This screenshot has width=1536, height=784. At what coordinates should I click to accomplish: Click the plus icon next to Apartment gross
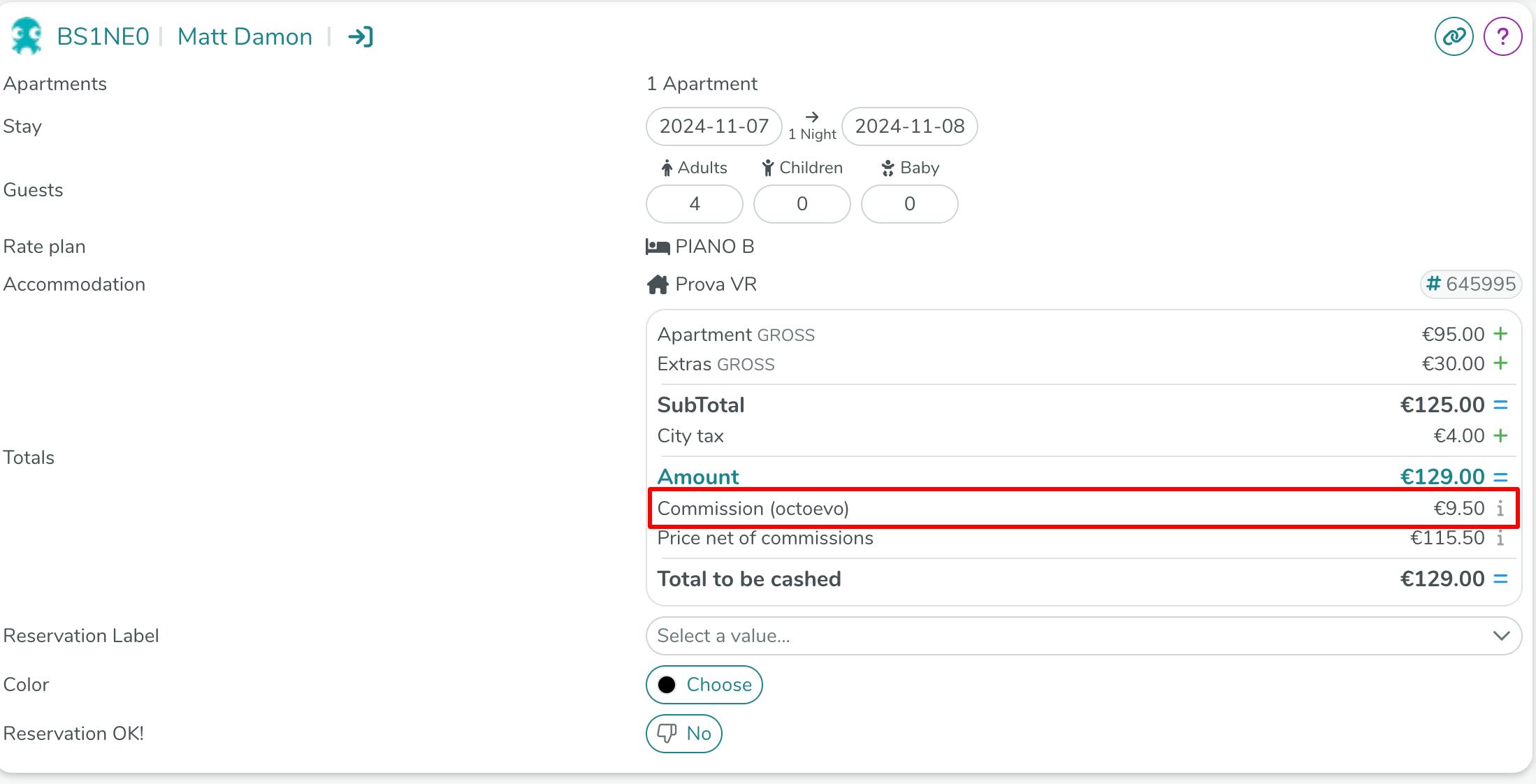click(x=1500, y=334)
